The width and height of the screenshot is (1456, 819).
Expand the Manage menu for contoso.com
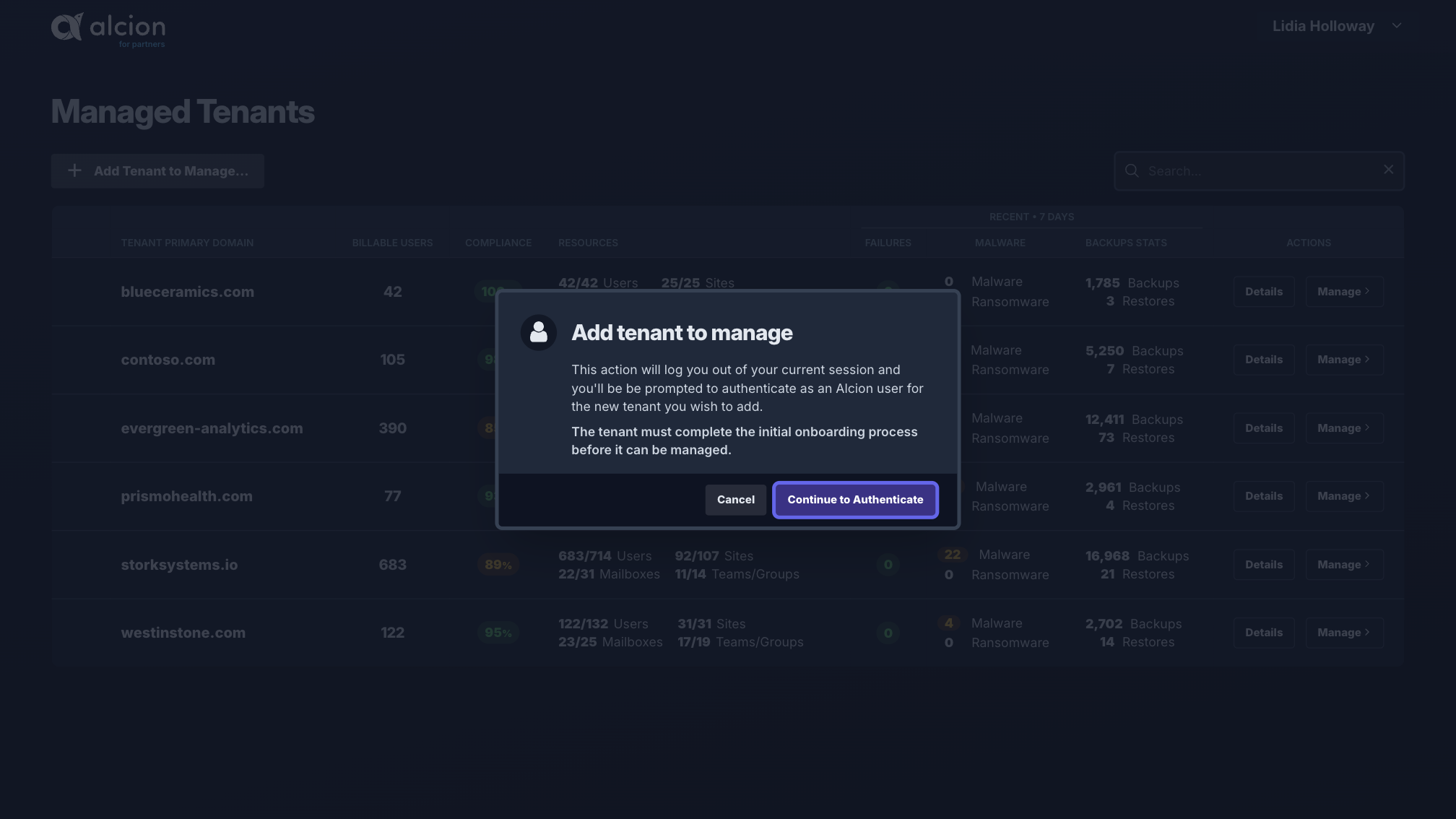tap(1344, 360)
